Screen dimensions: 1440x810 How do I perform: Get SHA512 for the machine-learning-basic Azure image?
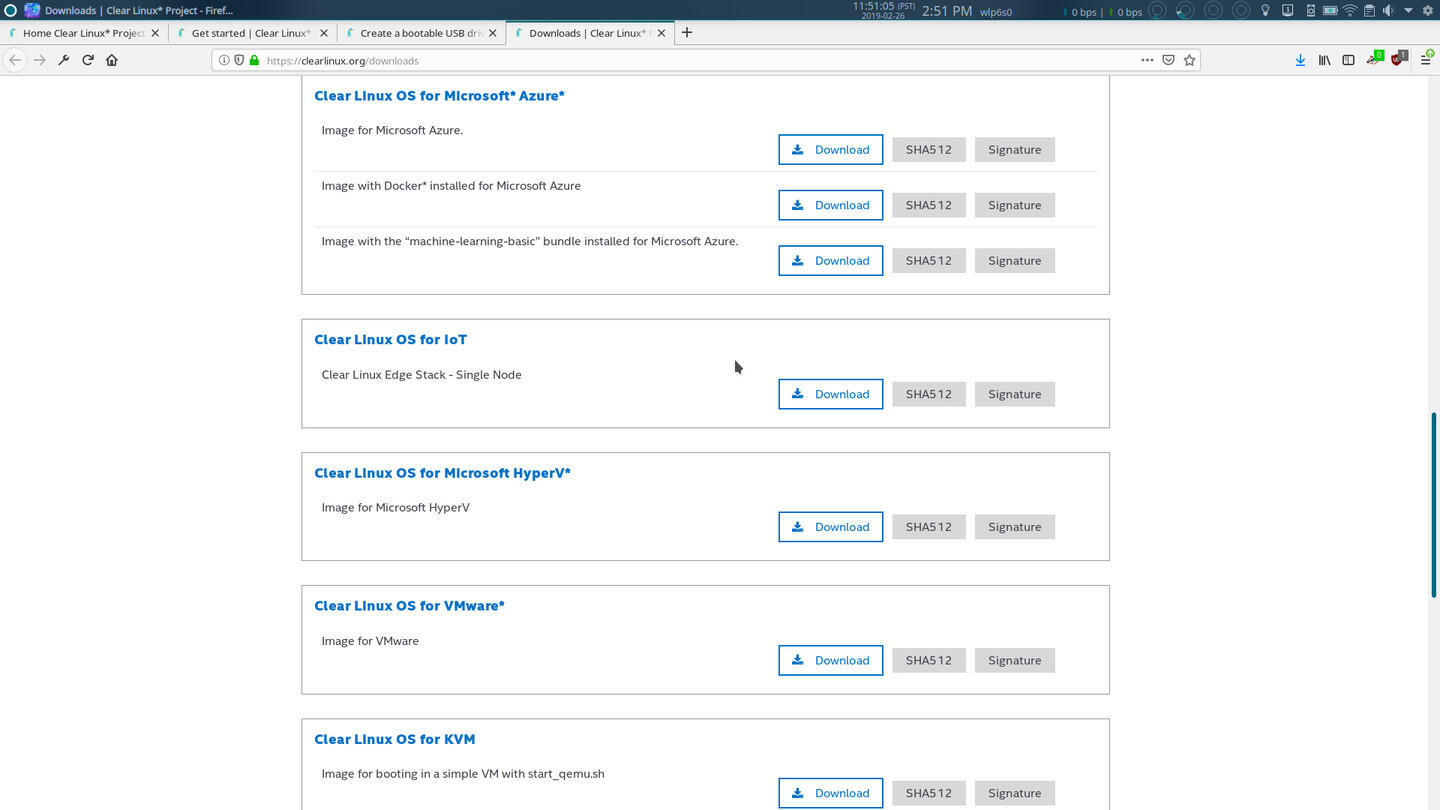pos(928,260)
